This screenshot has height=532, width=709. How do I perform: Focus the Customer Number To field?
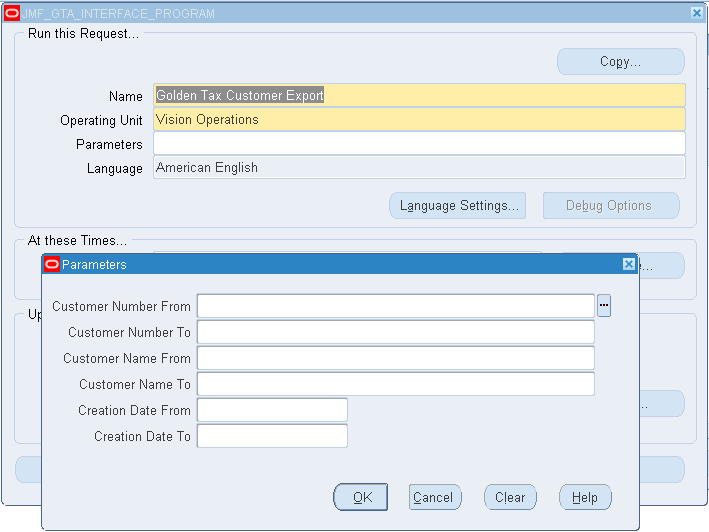(x=396, y=332)
